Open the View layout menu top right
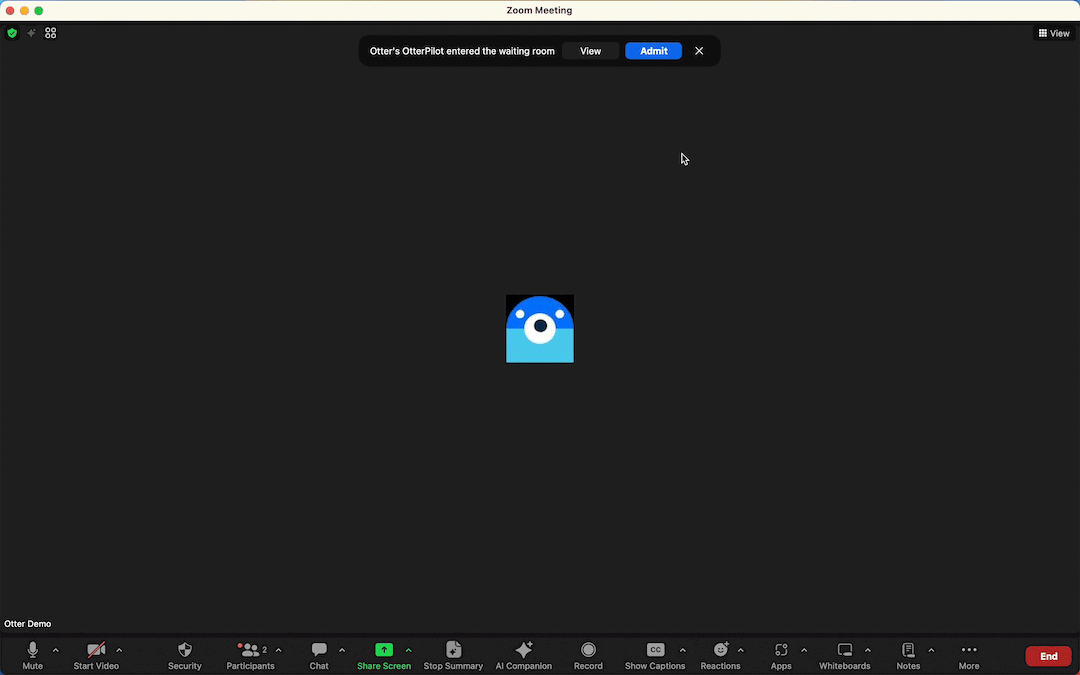 [1054, 33]
